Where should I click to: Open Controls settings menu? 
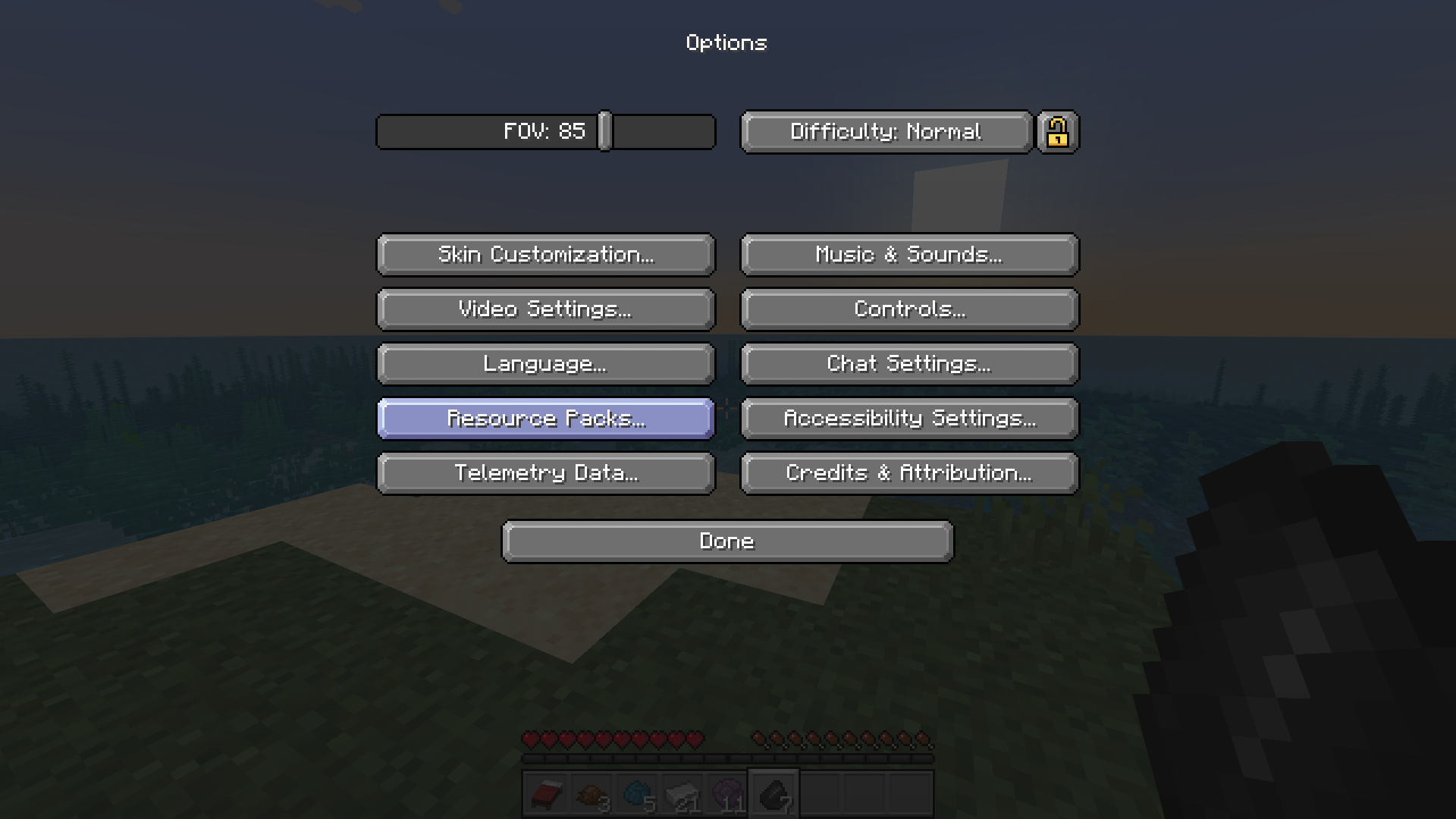(908, 308)
